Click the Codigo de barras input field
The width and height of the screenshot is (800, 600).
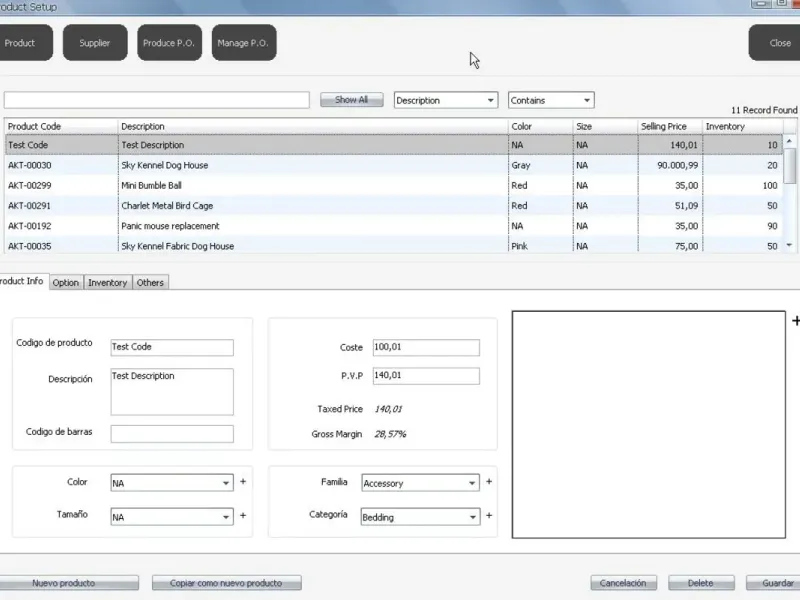172,434
